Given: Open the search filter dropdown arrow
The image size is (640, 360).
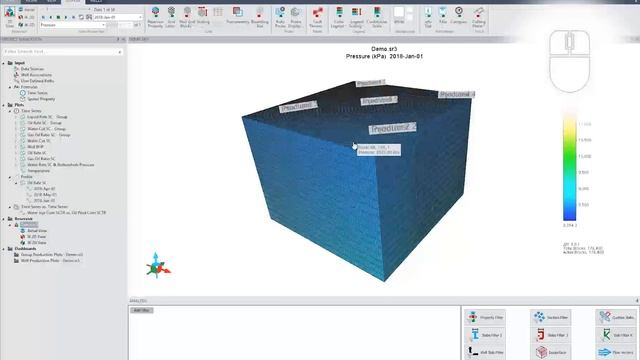Looking at the screenshot, I should (x=120, y=52).
